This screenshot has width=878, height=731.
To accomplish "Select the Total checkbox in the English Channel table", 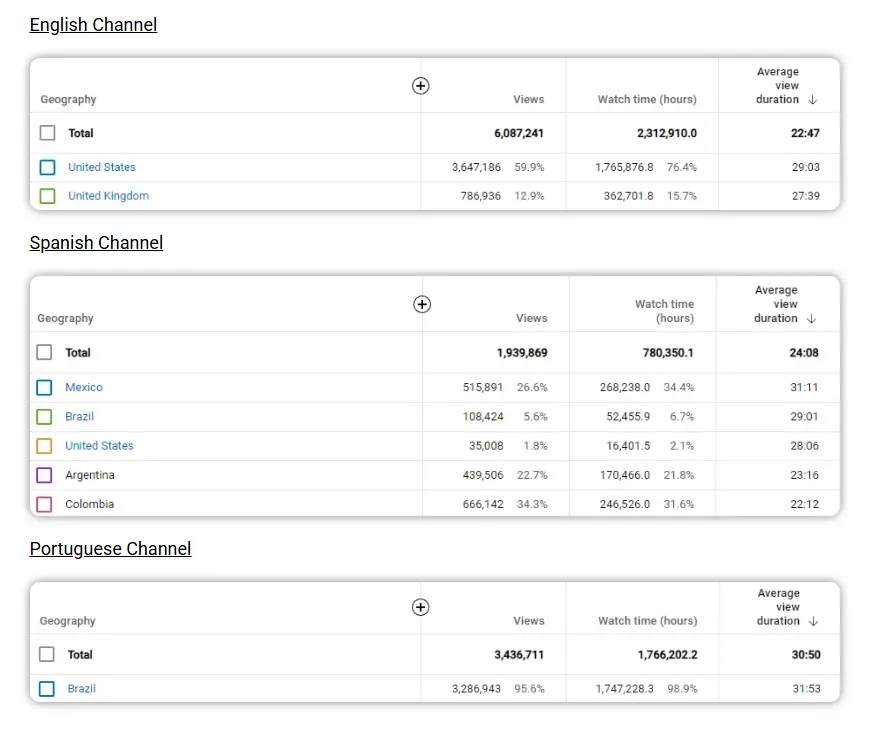I will pyautogui.click(x=46, y=133).
